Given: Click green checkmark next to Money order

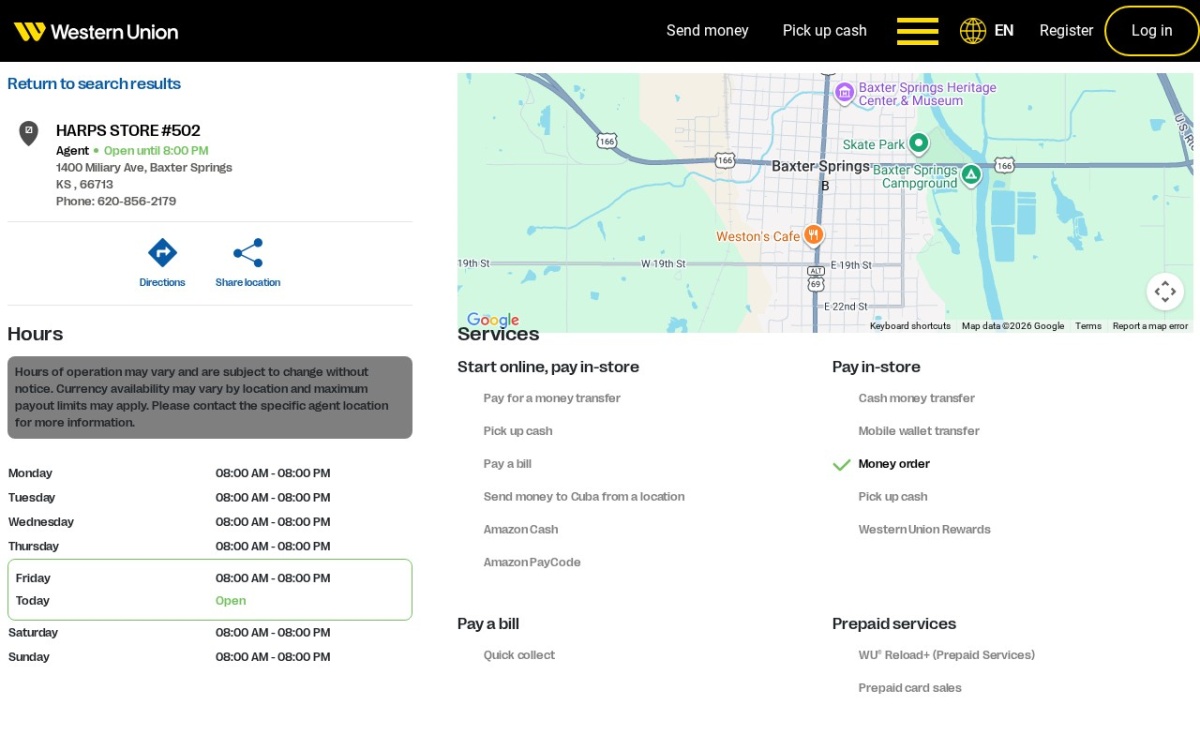Looking at the screenshot, I should tap(842, 464).
